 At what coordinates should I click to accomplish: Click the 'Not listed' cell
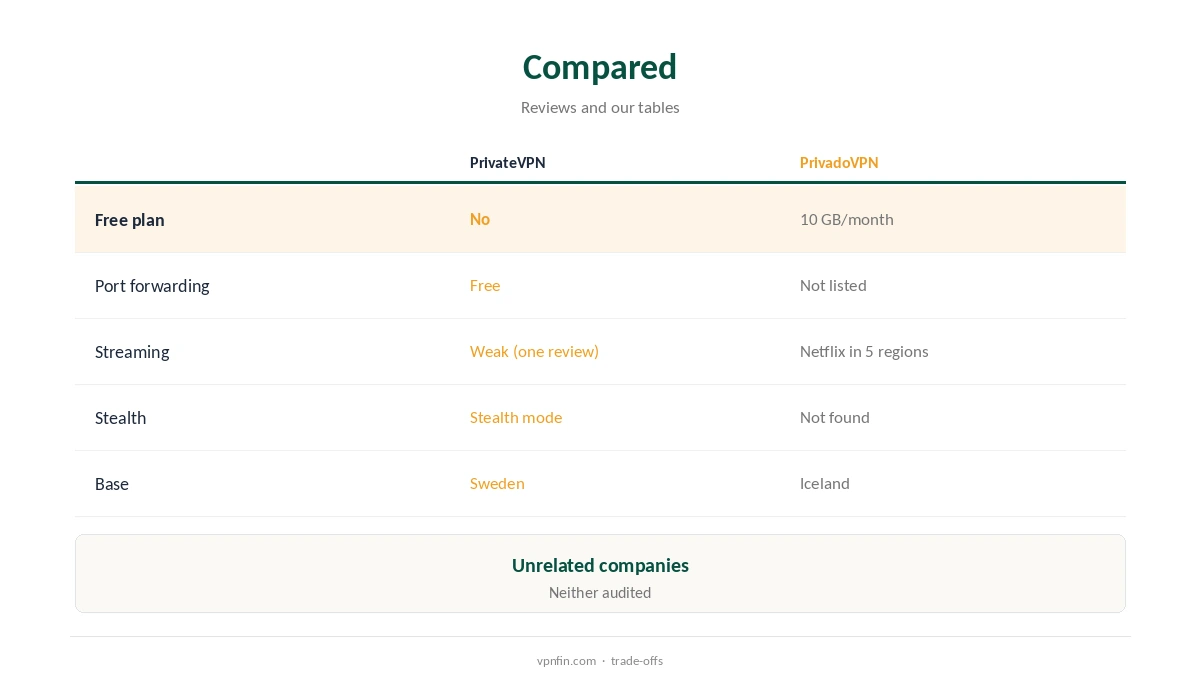coord(833,285)
